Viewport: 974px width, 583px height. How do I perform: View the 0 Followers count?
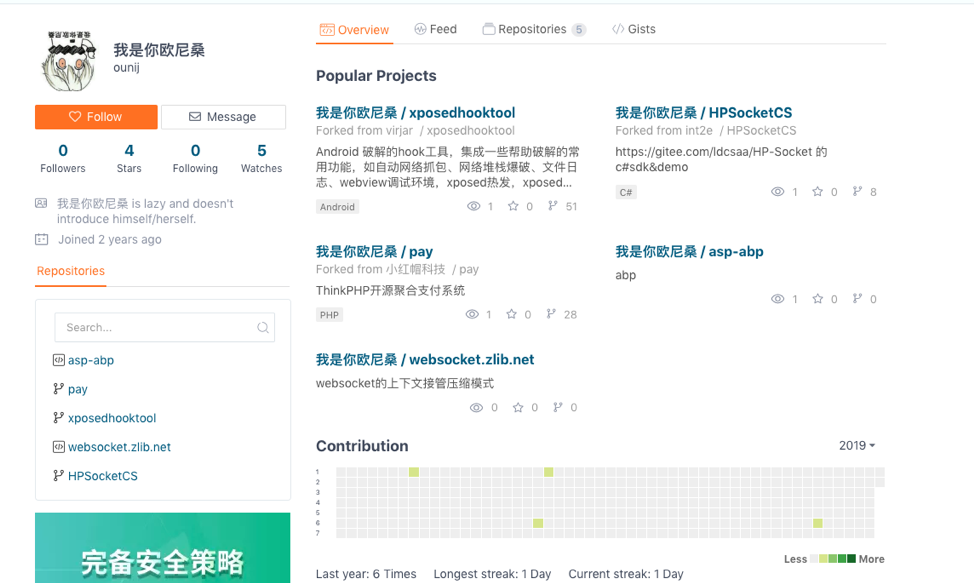coord(63,158)
